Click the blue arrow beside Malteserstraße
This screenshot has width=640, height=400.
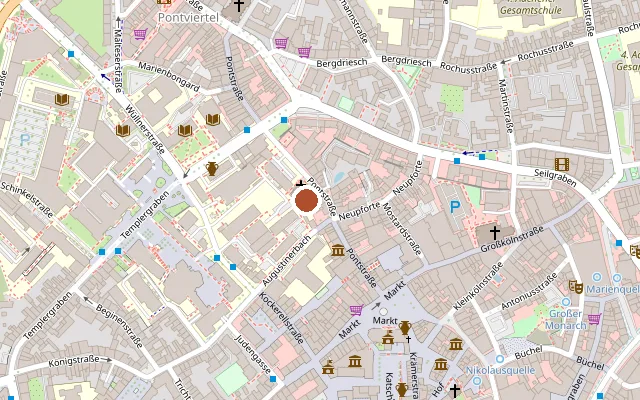(105, 76)
